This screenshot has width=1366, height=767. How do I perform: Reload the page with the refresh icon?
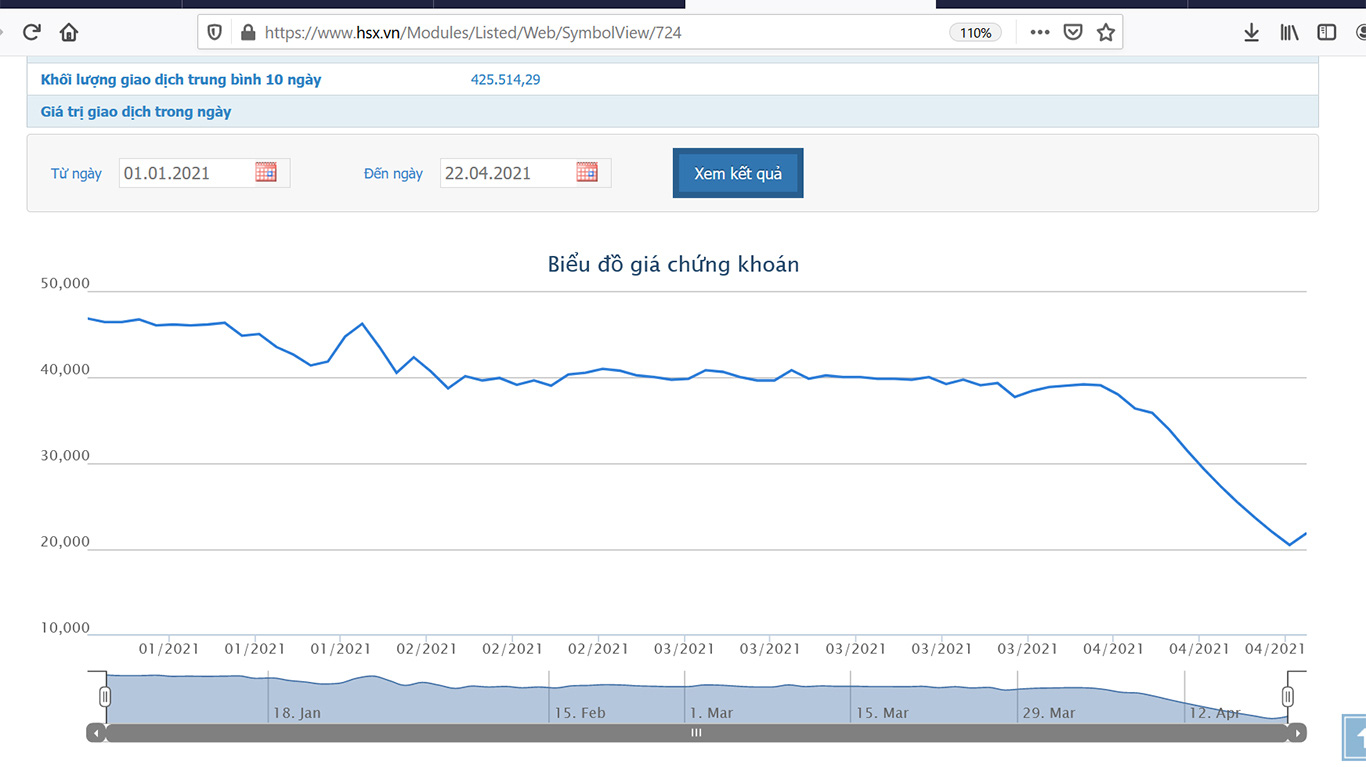pyautogui.click(x=32, y=32)
